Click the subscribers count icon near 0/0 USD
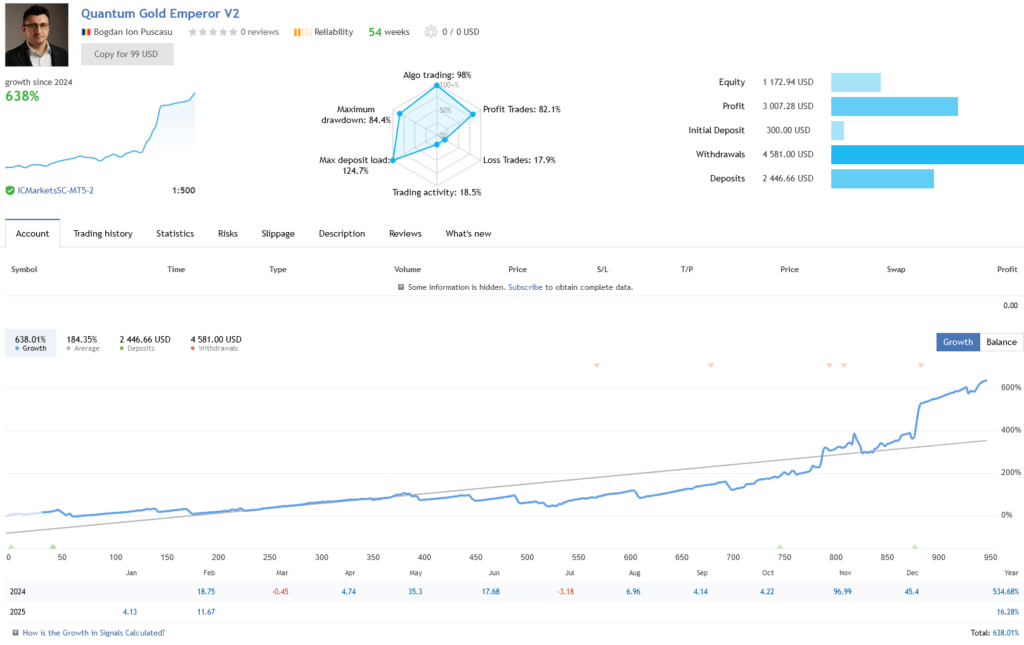The width and height of the screenshot is (1024, 645). (x=430, y=29)
